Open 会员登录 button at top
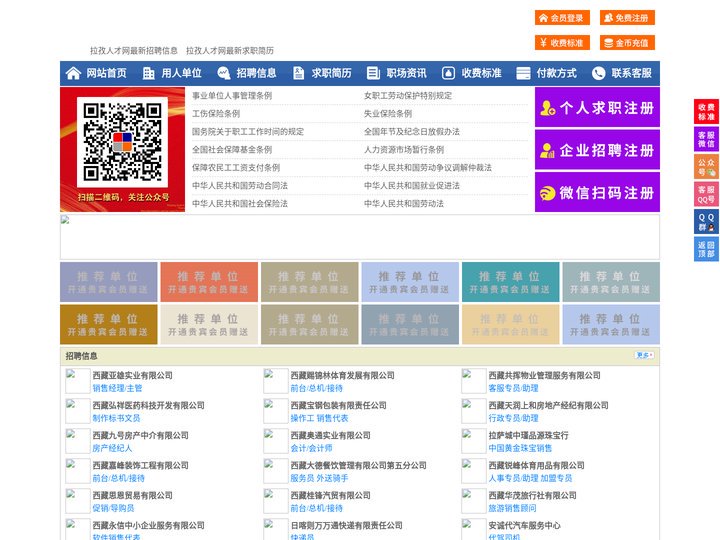 (x=562, y=18)
